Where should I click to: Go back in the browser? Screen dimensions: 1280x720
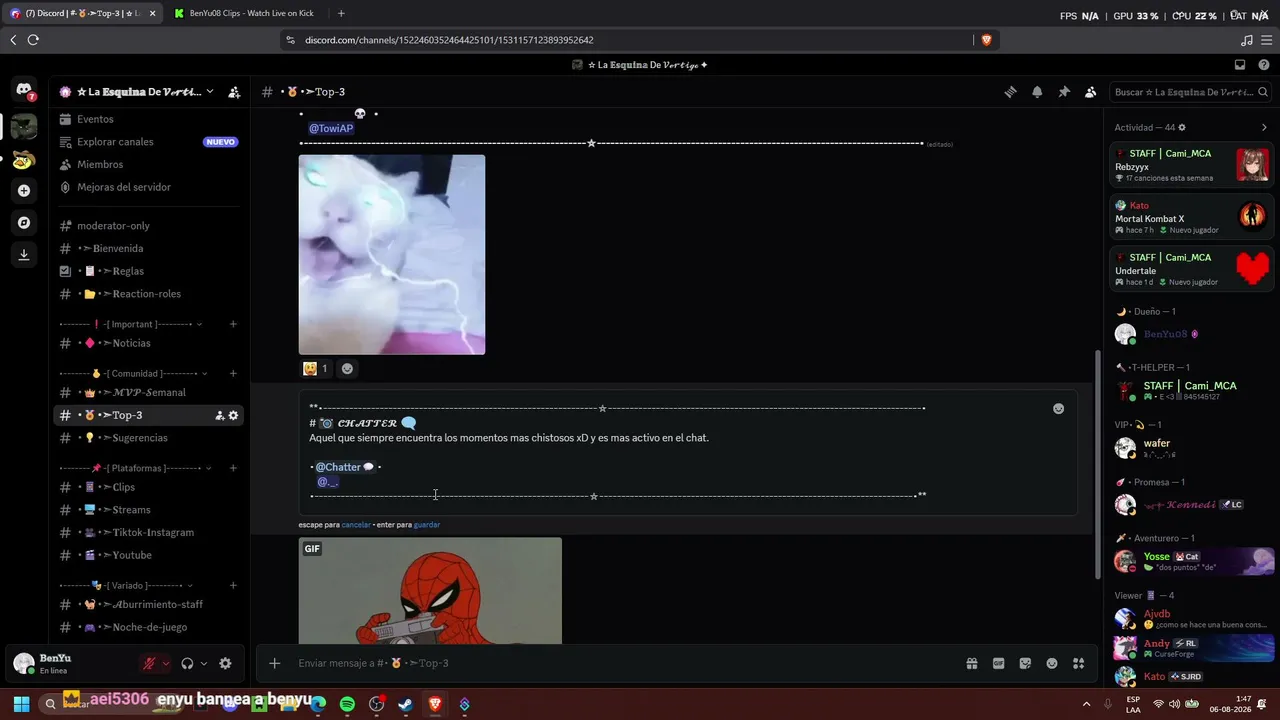(13, 40)
